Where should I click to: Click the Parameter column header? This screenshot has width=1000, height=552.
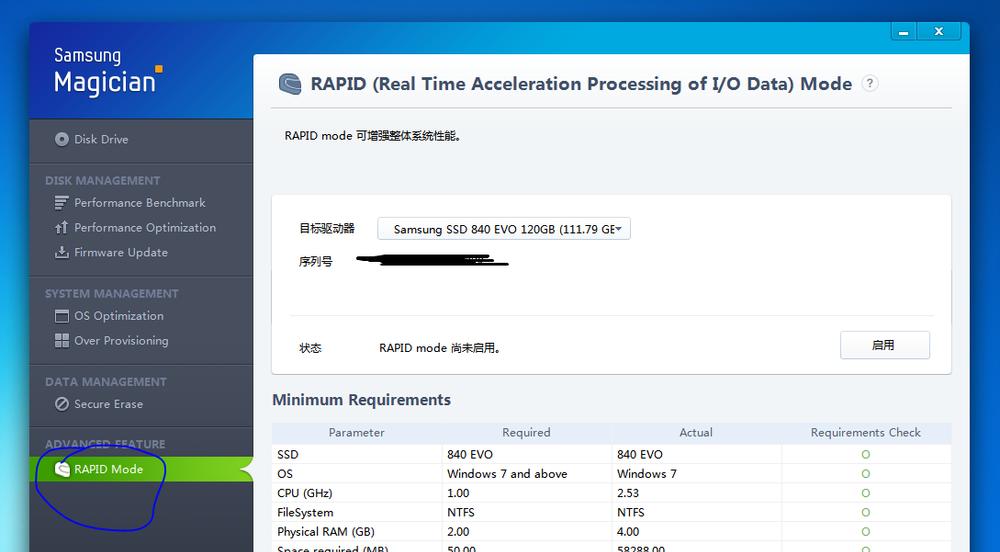[x=357, y=432]
